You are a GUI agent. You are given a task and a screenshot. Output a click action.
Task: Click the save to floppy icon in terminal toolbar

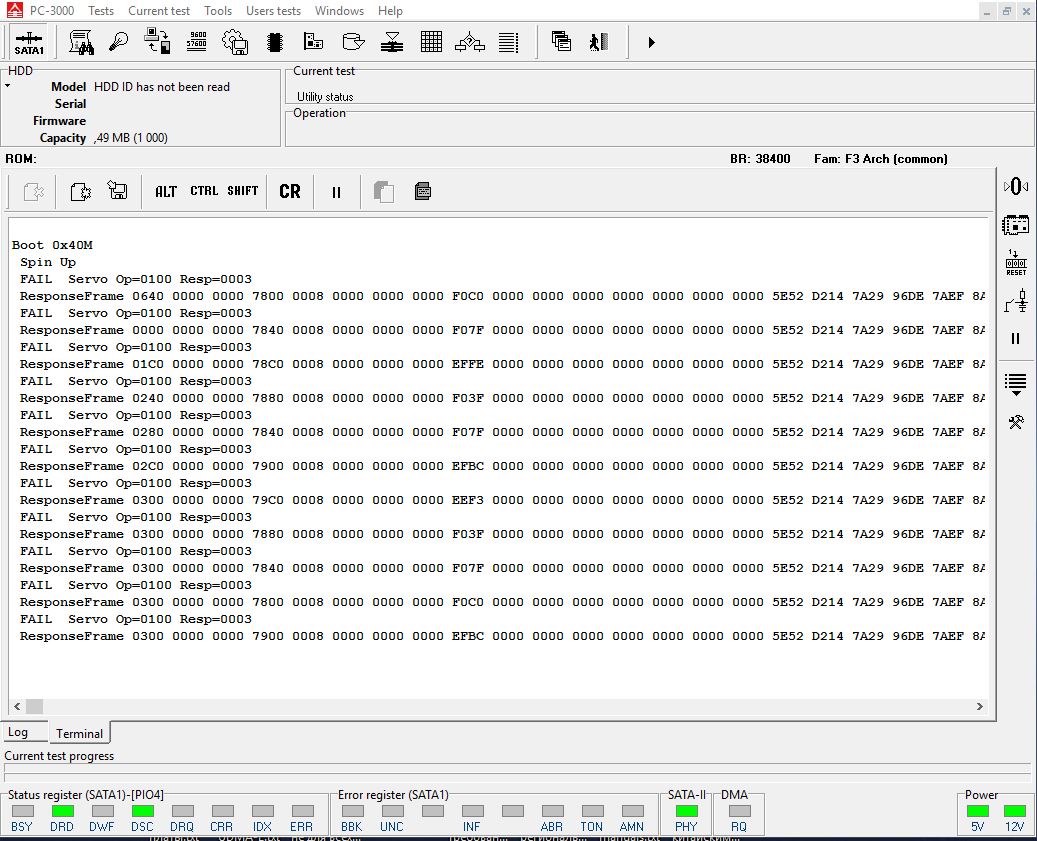tap(118, 191)
